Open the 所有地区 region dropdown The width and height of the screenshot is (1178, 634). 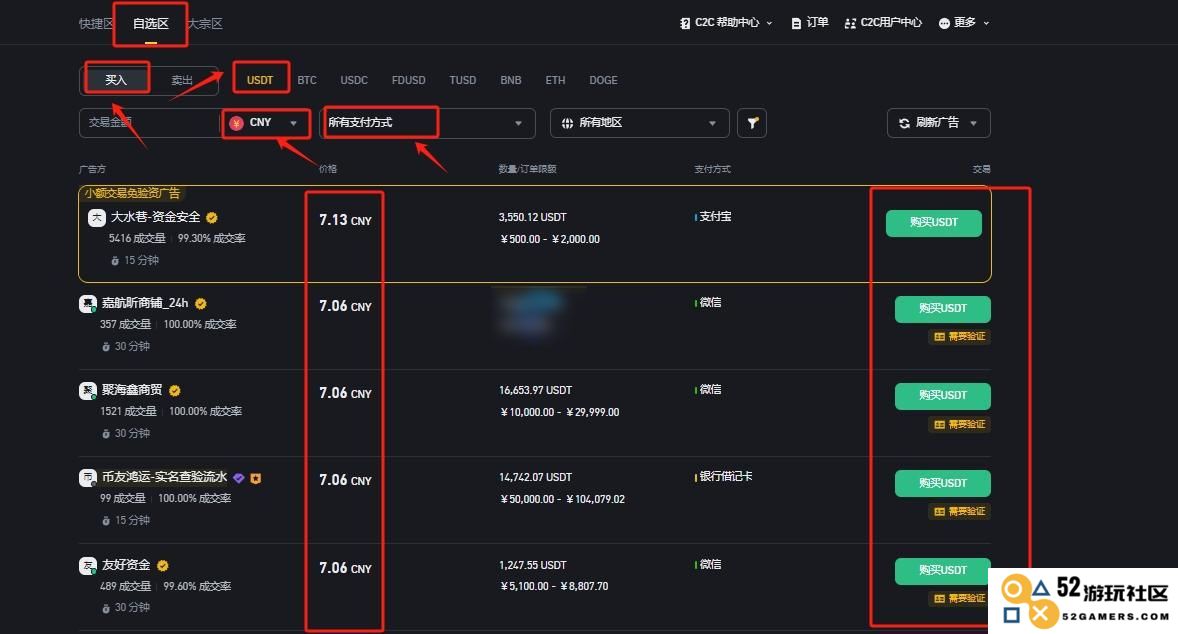click(x=639, y=122)
